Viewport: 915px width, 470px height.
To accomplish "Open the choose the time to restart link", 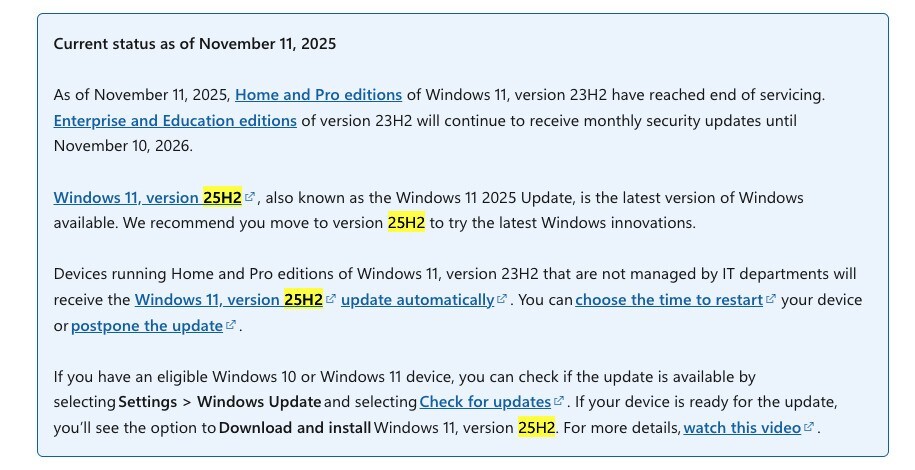I will pos(668,300).
